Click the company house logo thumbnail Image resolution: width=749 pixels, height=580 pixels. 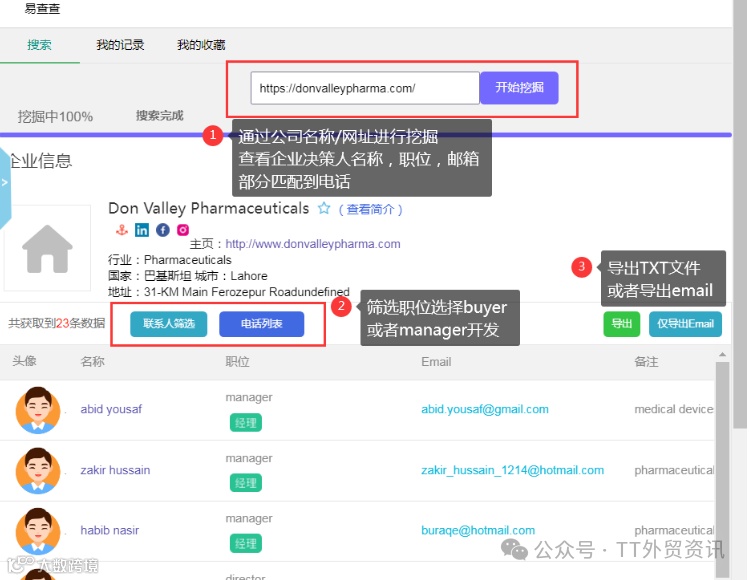(x=47, y=248)
